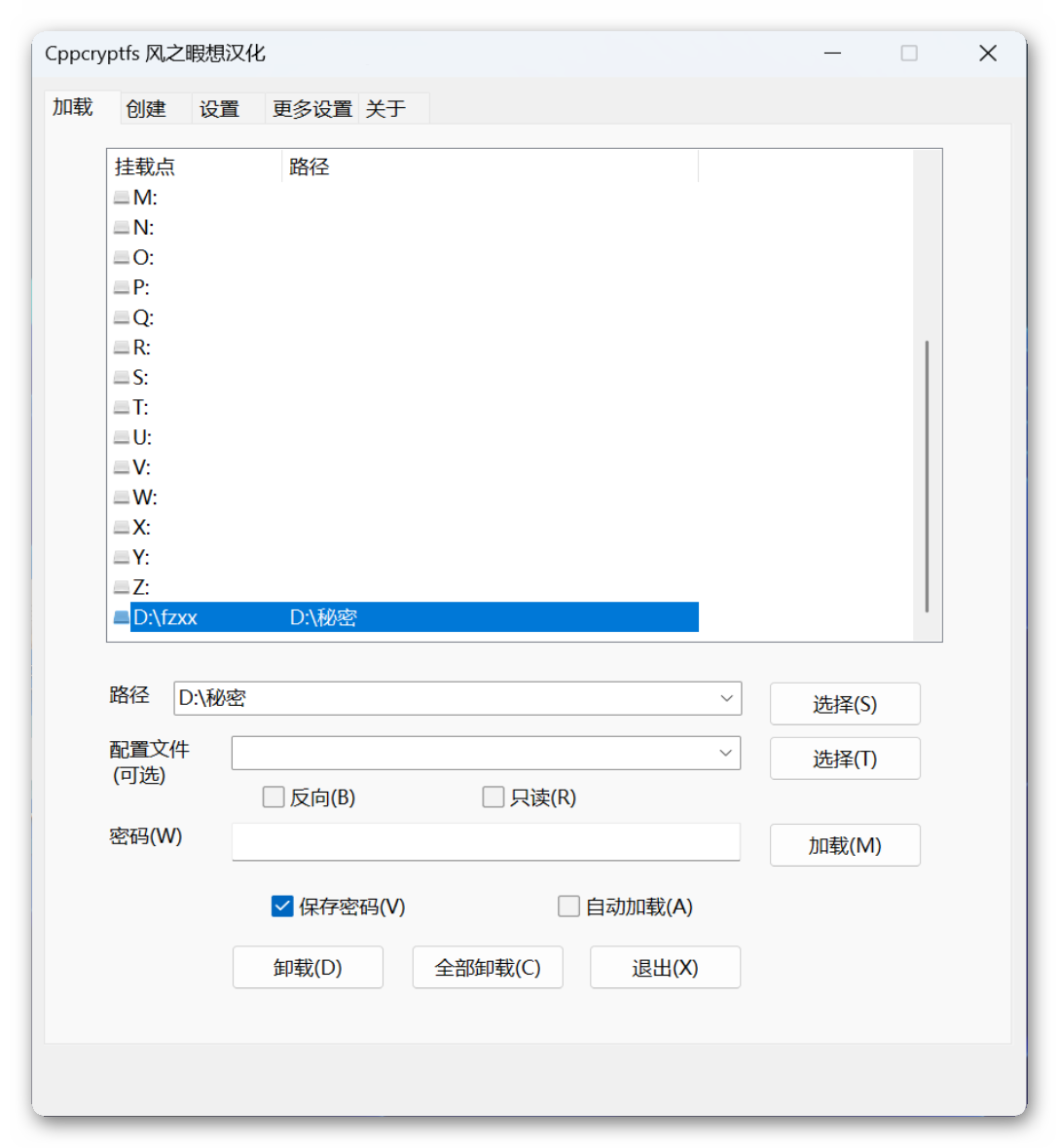The image size is (1059, 1148).
Task: Click the 卸载(D) dismount button
Action: 309,968
